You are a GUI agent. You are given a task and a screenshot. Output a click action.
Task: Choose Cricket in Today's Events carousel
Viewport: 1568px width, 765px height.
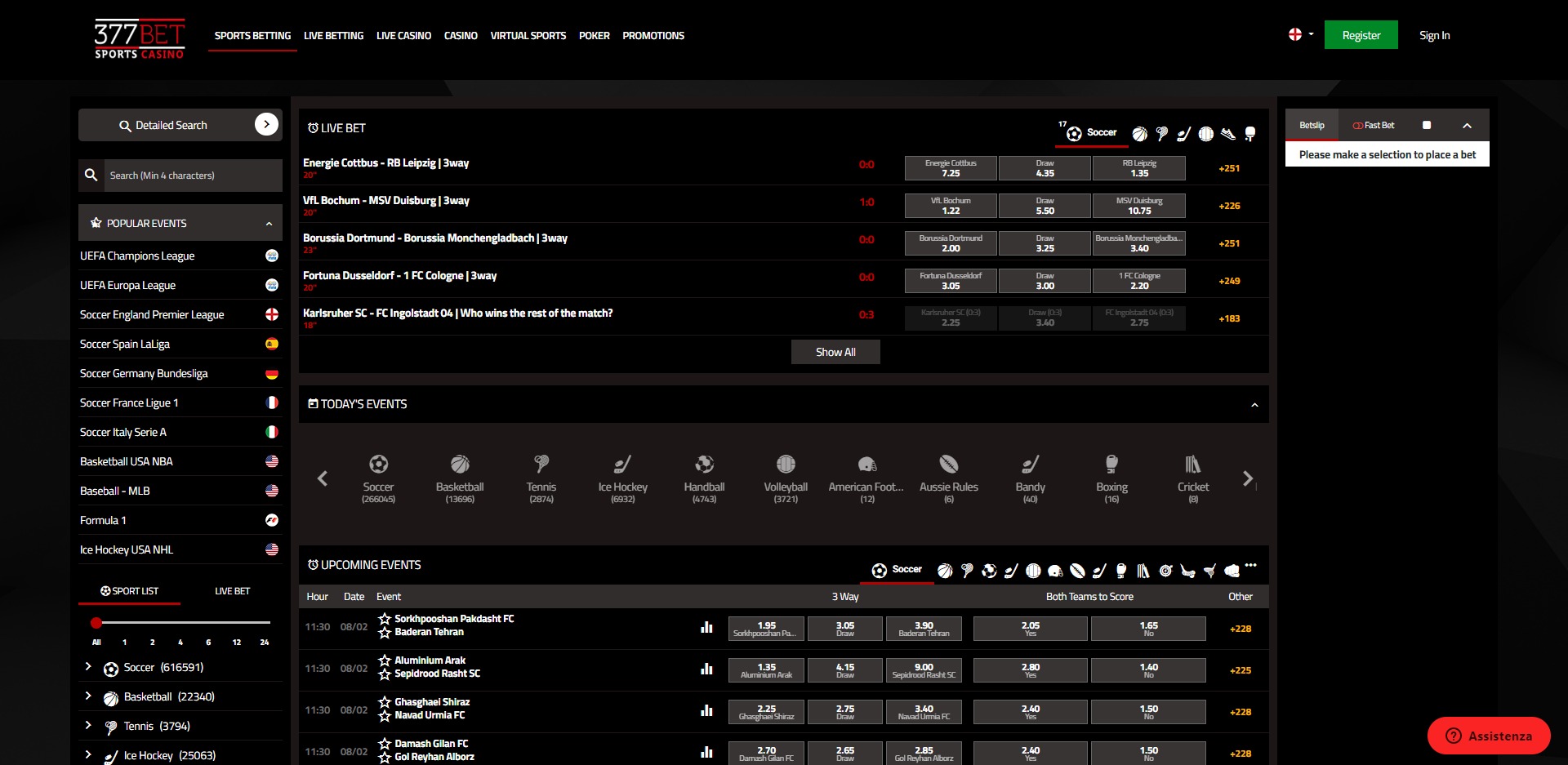(1193, 478)
